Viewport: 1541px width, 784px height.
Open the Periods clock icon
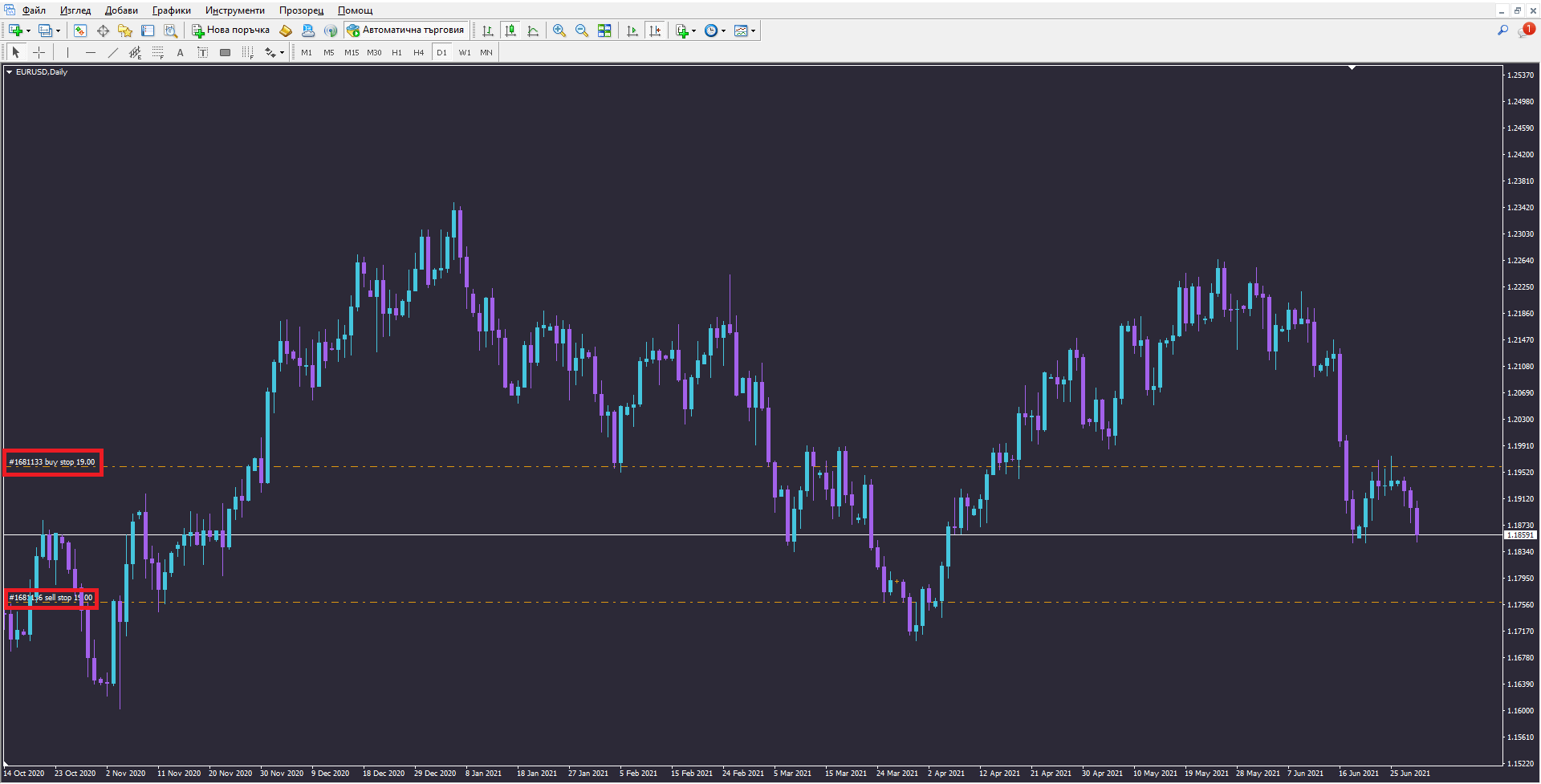pyautogui.click(x=711, y=30)
